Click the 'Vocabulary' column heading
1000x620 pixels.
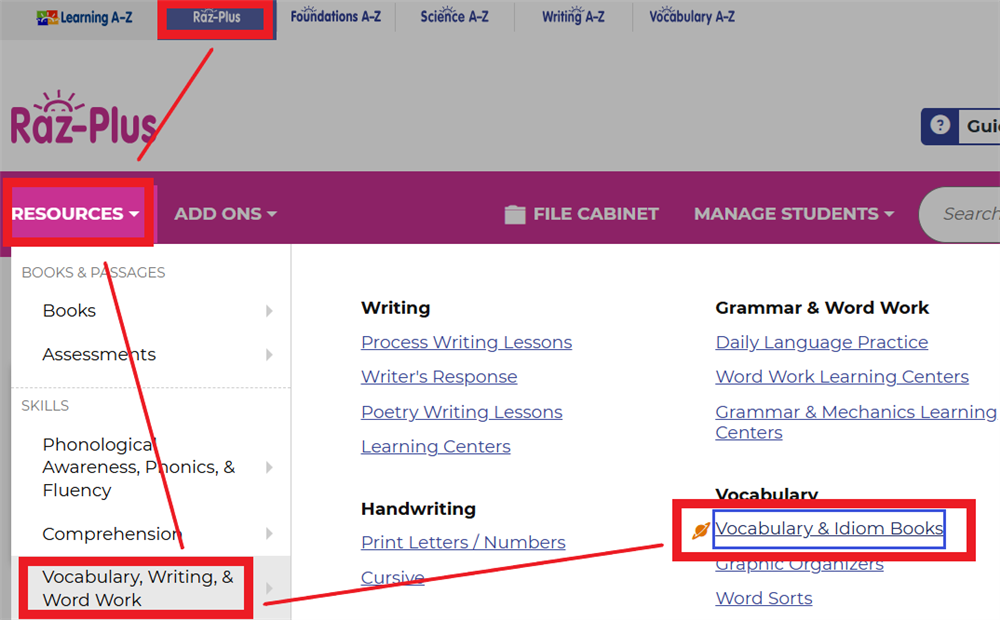pyautogui.click(x=767, y=494)
